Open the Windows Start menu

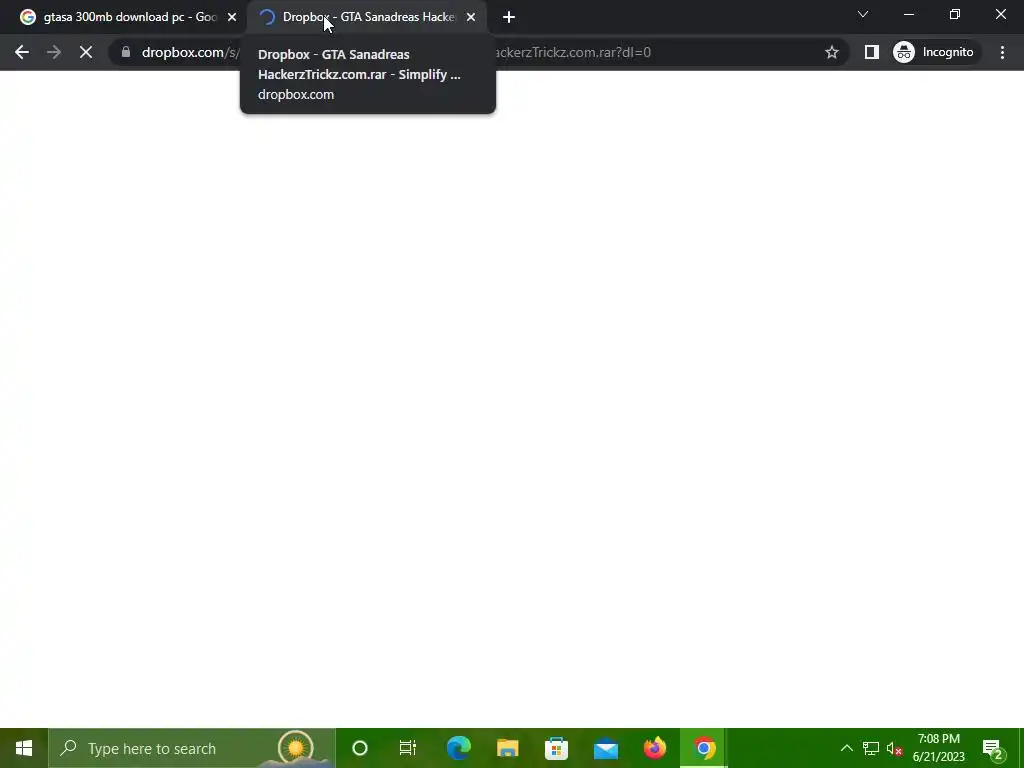(24, 748)
